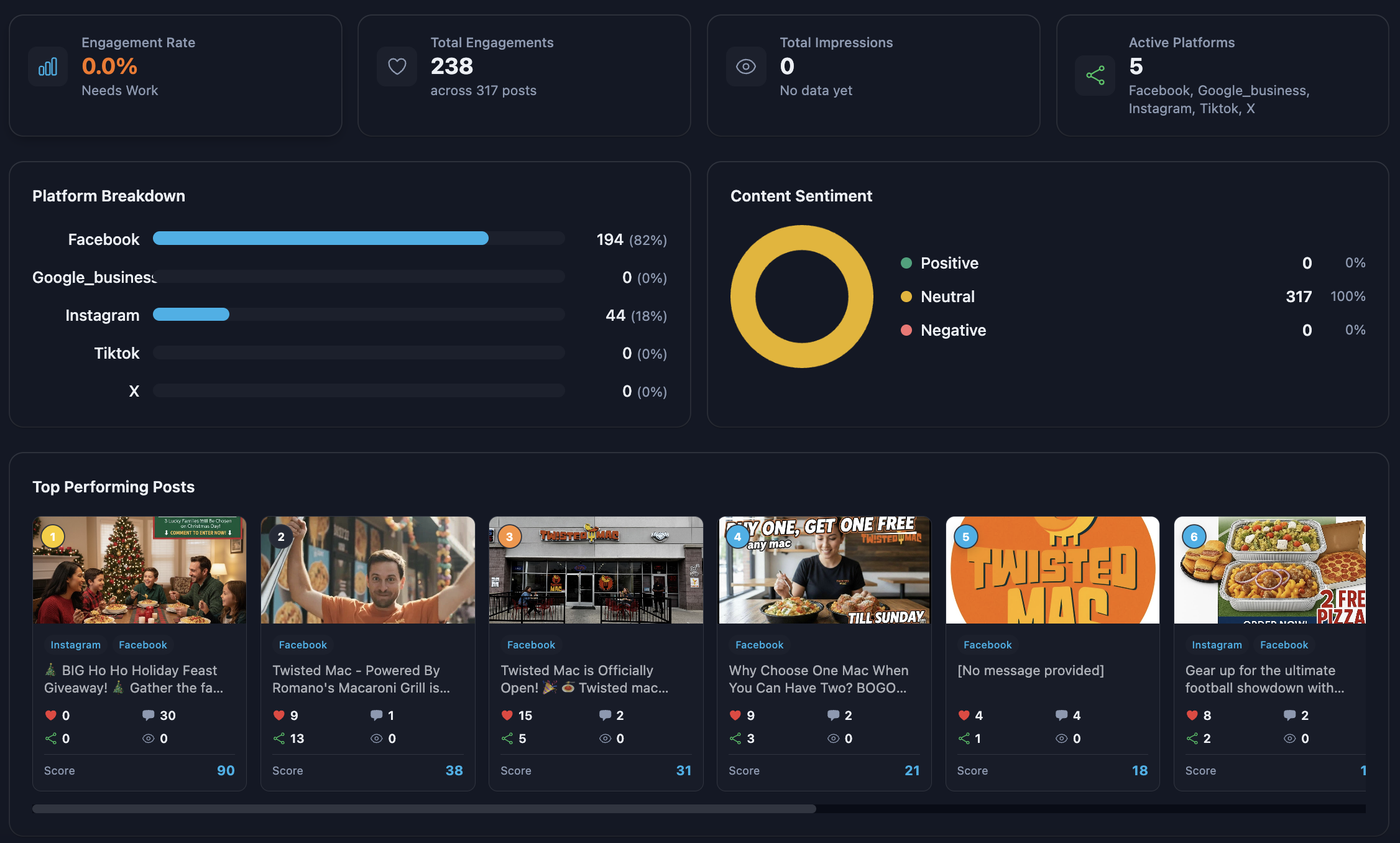Click shares icon on BOGO post
Viewport: 1400px width, 843px height.
735,739
